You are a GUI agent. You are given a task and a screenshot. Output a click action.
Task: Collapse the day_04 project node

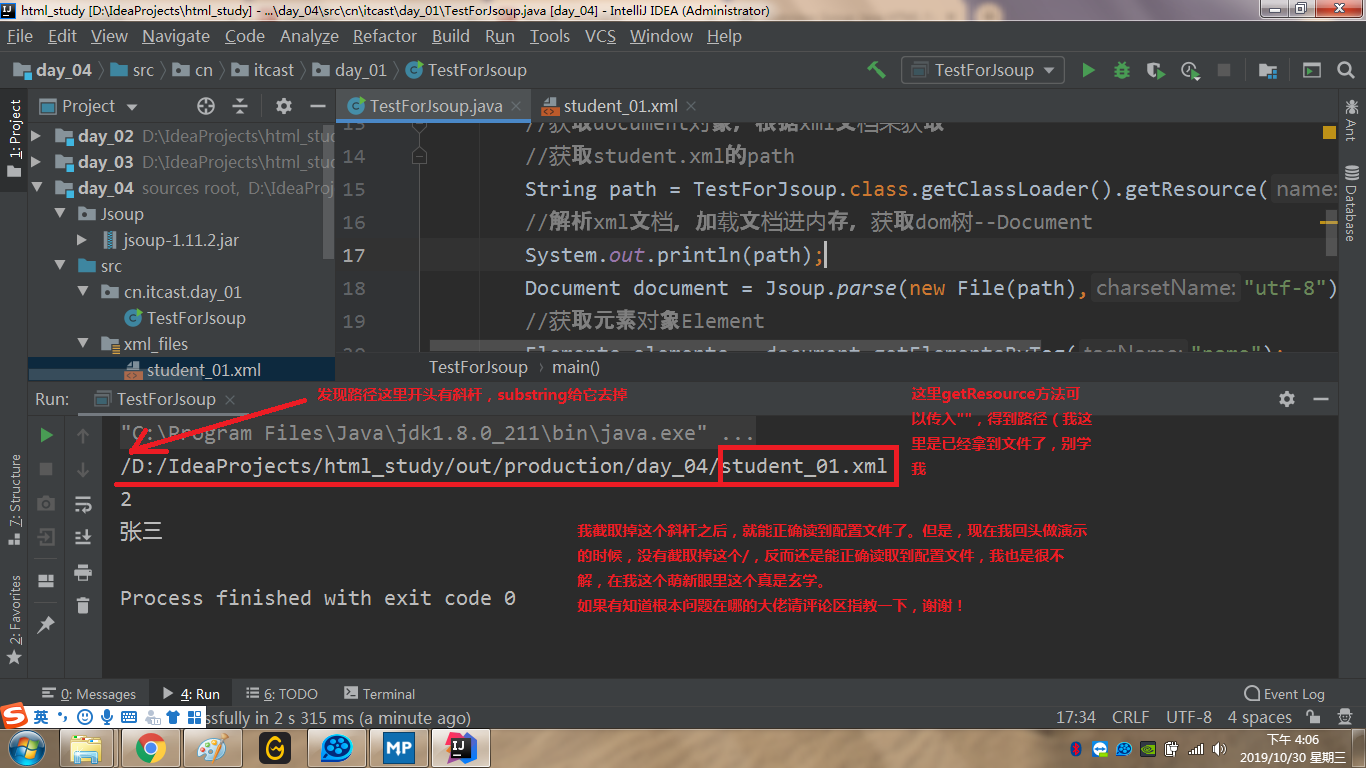[38, 187]
